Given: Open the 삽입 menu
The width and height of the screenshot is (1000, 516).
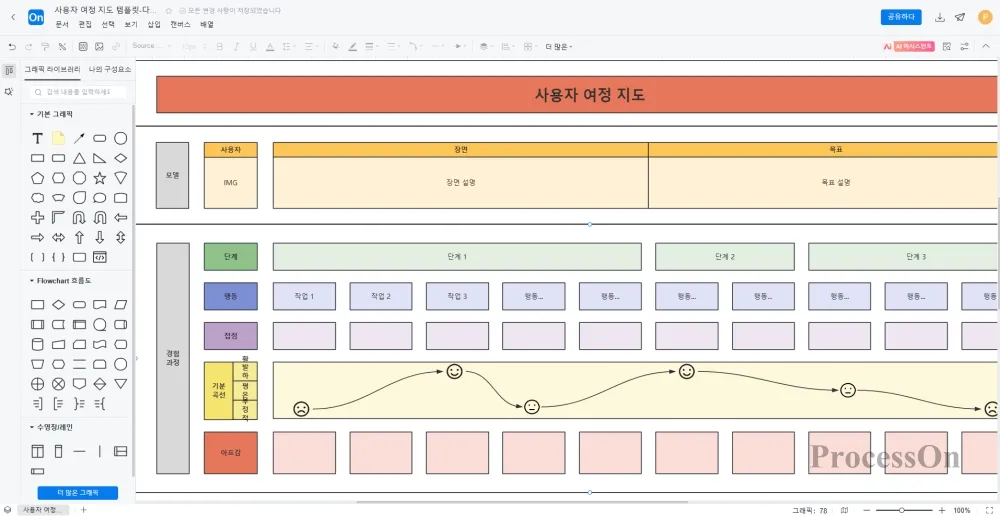Looking at the screenshot, I should pyautogui.click(x=153, y=24).
